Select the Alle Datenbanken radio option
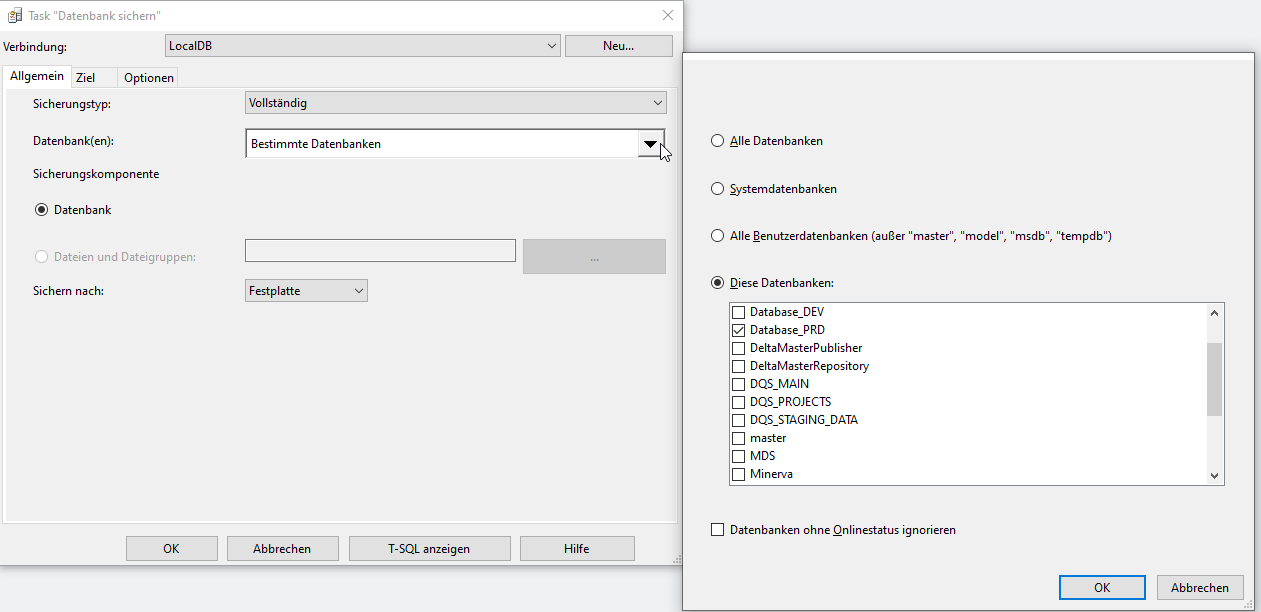The image size is (1261, 612). click(717, 141)
